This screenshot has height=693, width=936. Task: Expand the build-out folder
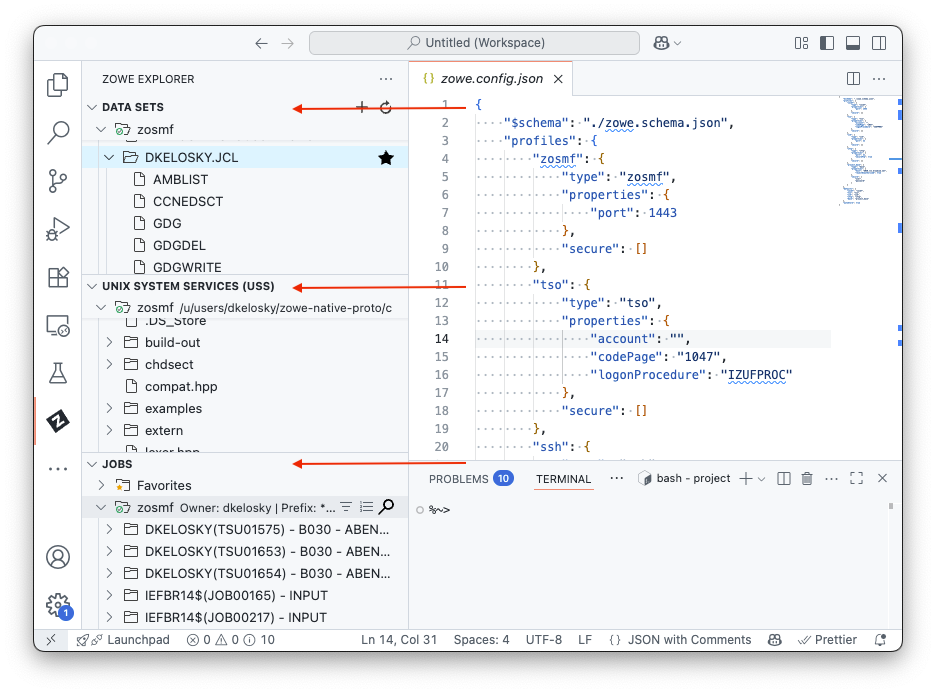109,342
